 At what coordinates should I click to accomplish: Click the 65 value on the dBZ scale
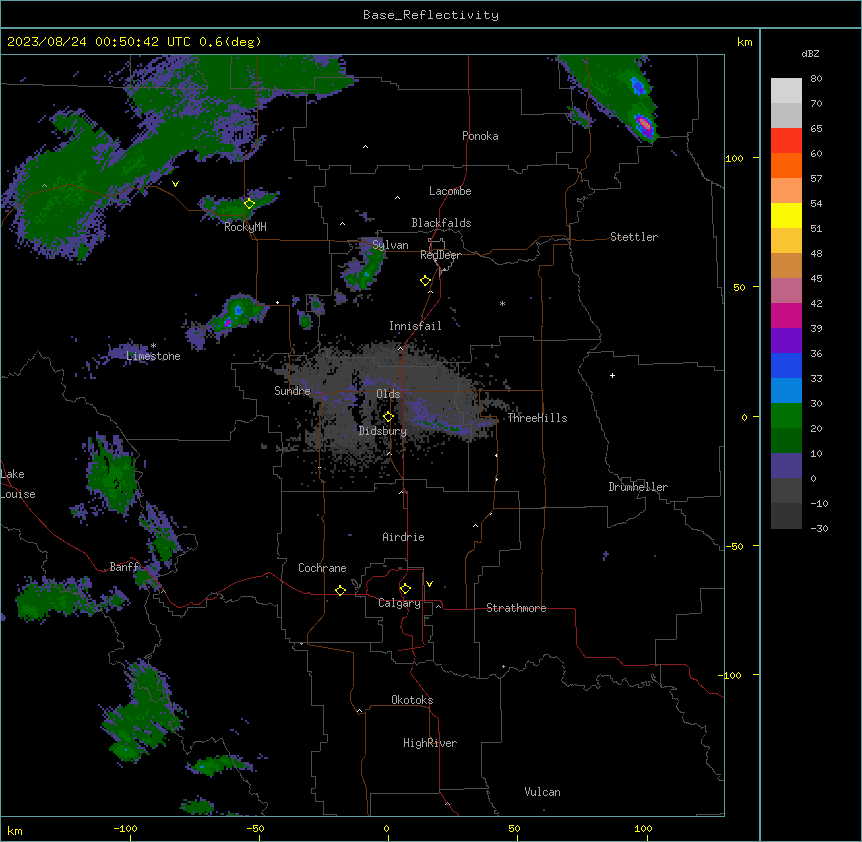[816, 129]
